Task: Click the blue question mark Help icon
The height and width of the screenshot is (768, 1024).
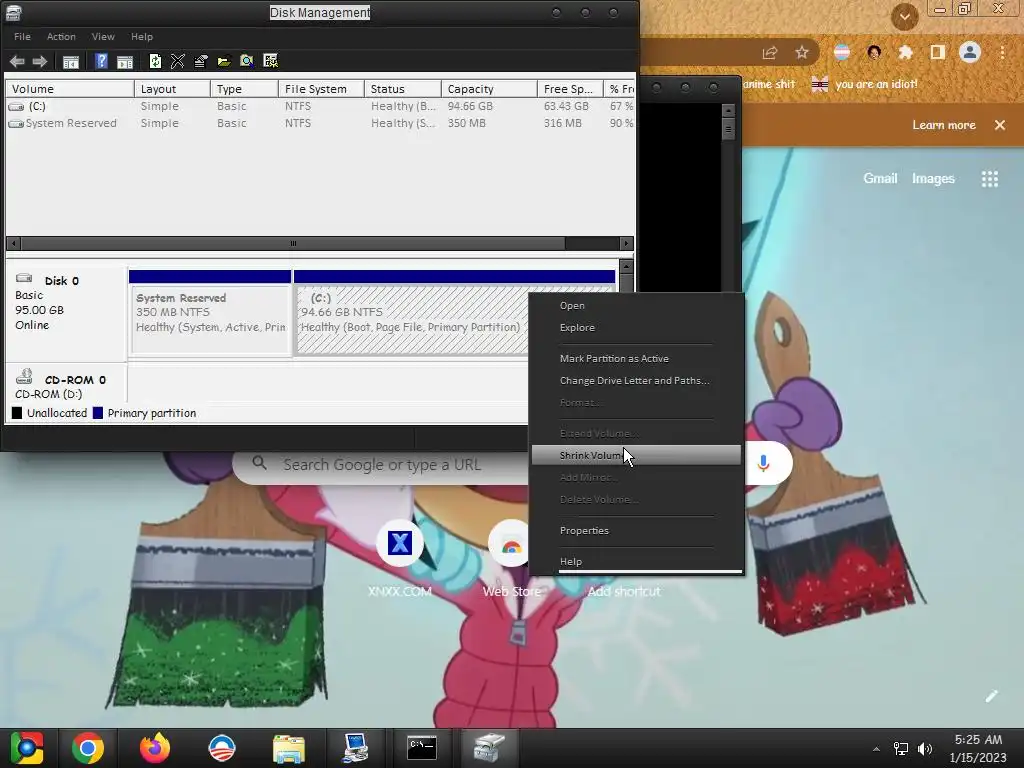Action: click(x=101, y=61)
